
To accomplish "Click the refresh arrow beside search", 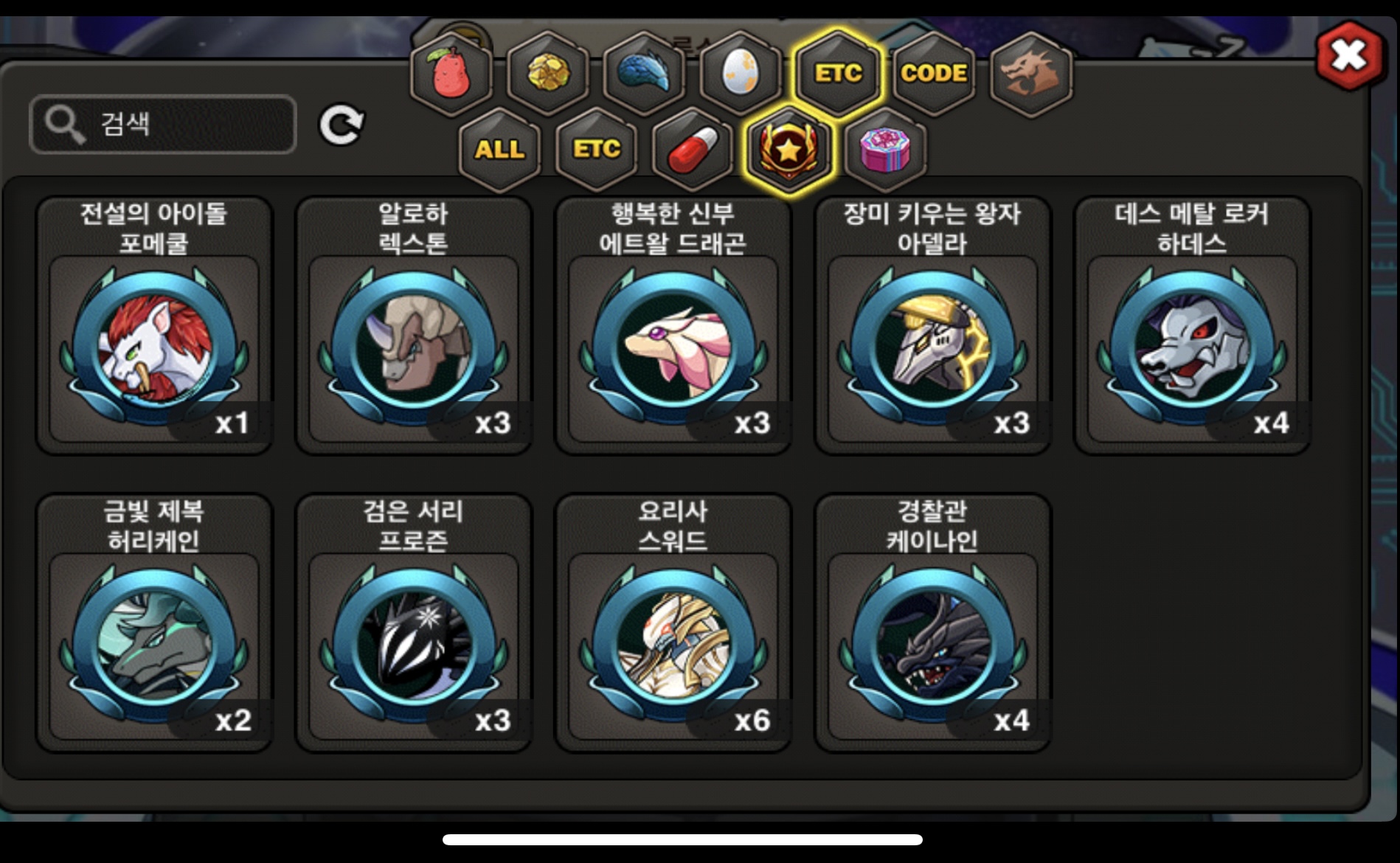I will click(x=342, y=125).
